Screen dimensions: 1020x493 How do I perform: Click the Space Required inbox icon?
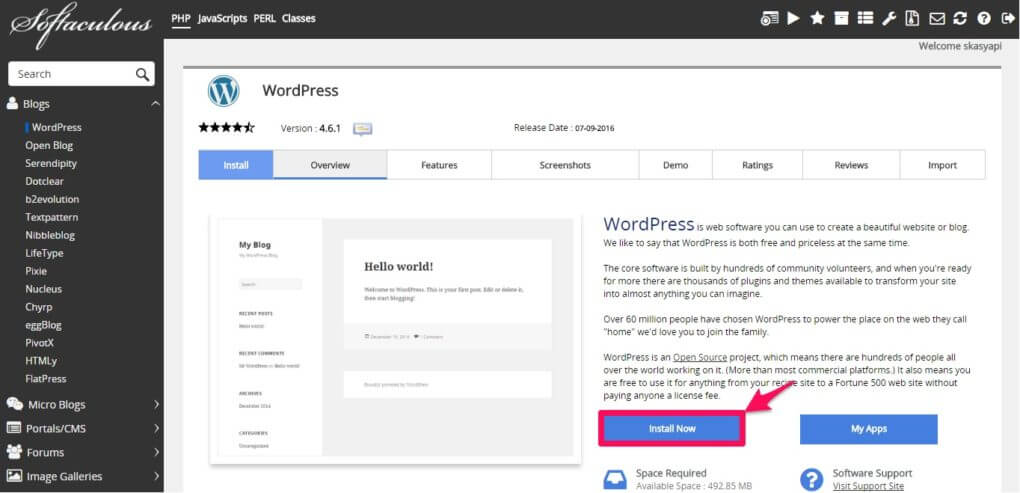pyautogui.click(x=615, y=480)
